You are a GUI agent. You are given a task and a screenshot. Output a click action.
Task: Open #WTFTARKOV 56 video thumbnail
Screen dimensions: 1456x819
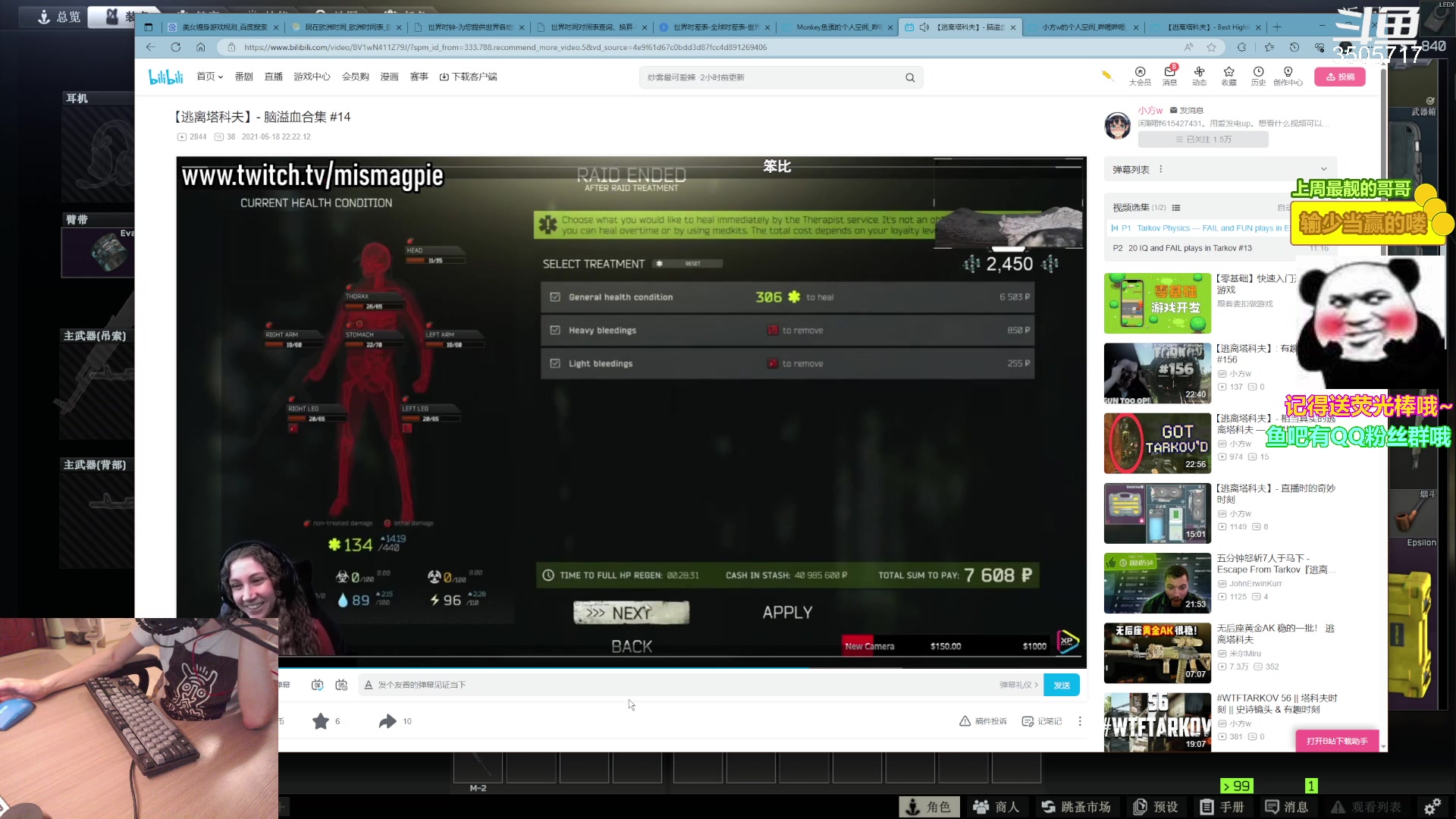tap(1157, 722)
